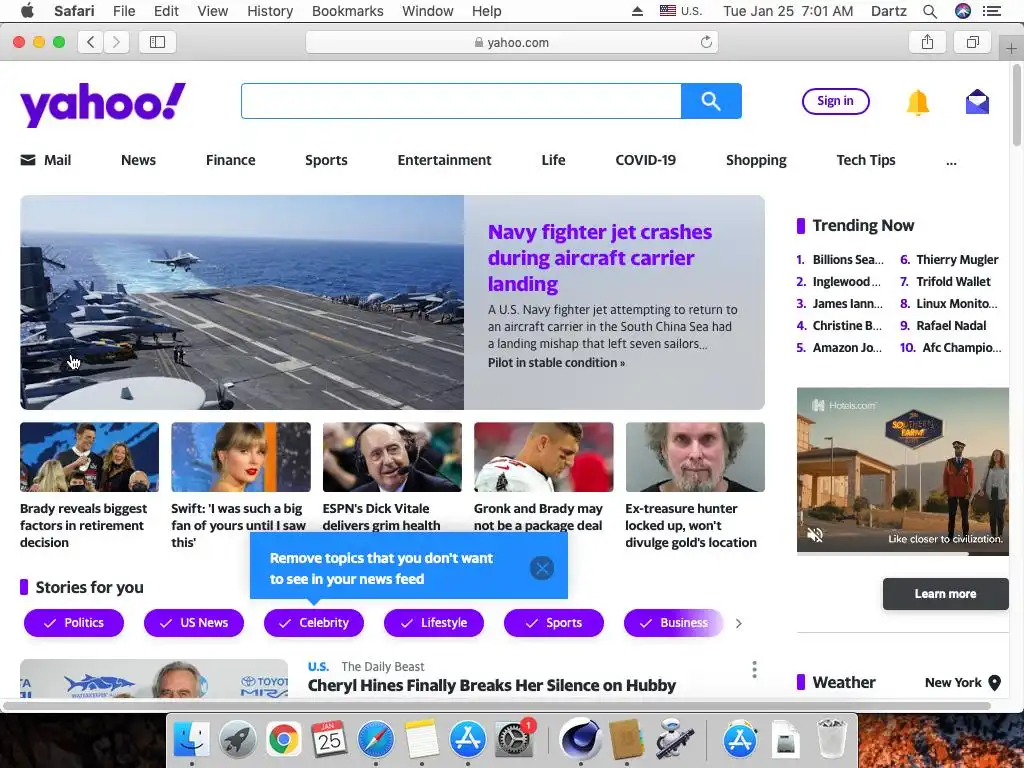Open Safari Share button

click(927, 42)
